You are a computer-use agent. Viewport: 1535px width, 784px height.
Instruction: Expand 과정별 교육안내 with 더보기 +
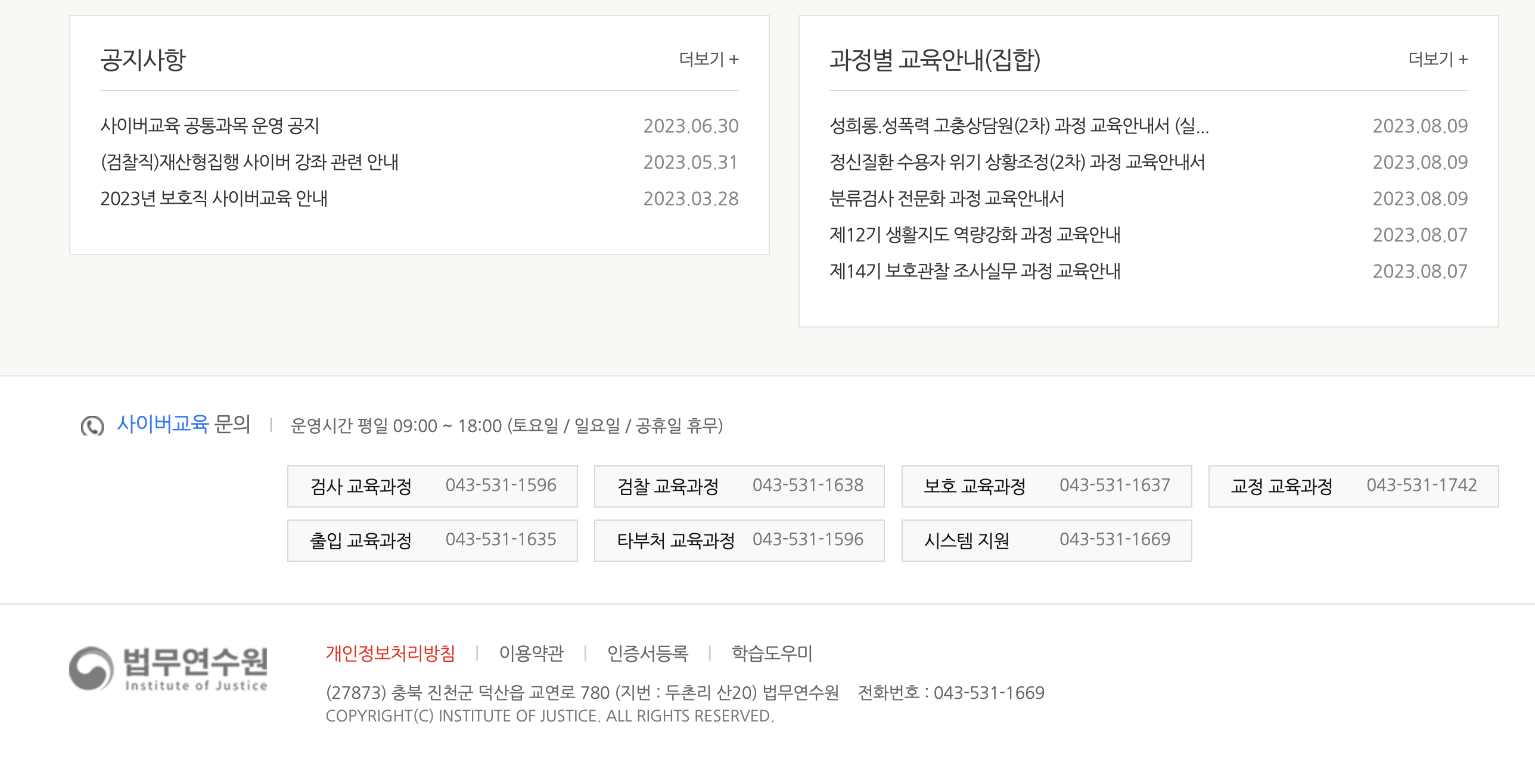pyautogui.click(x=1437, y=59)
